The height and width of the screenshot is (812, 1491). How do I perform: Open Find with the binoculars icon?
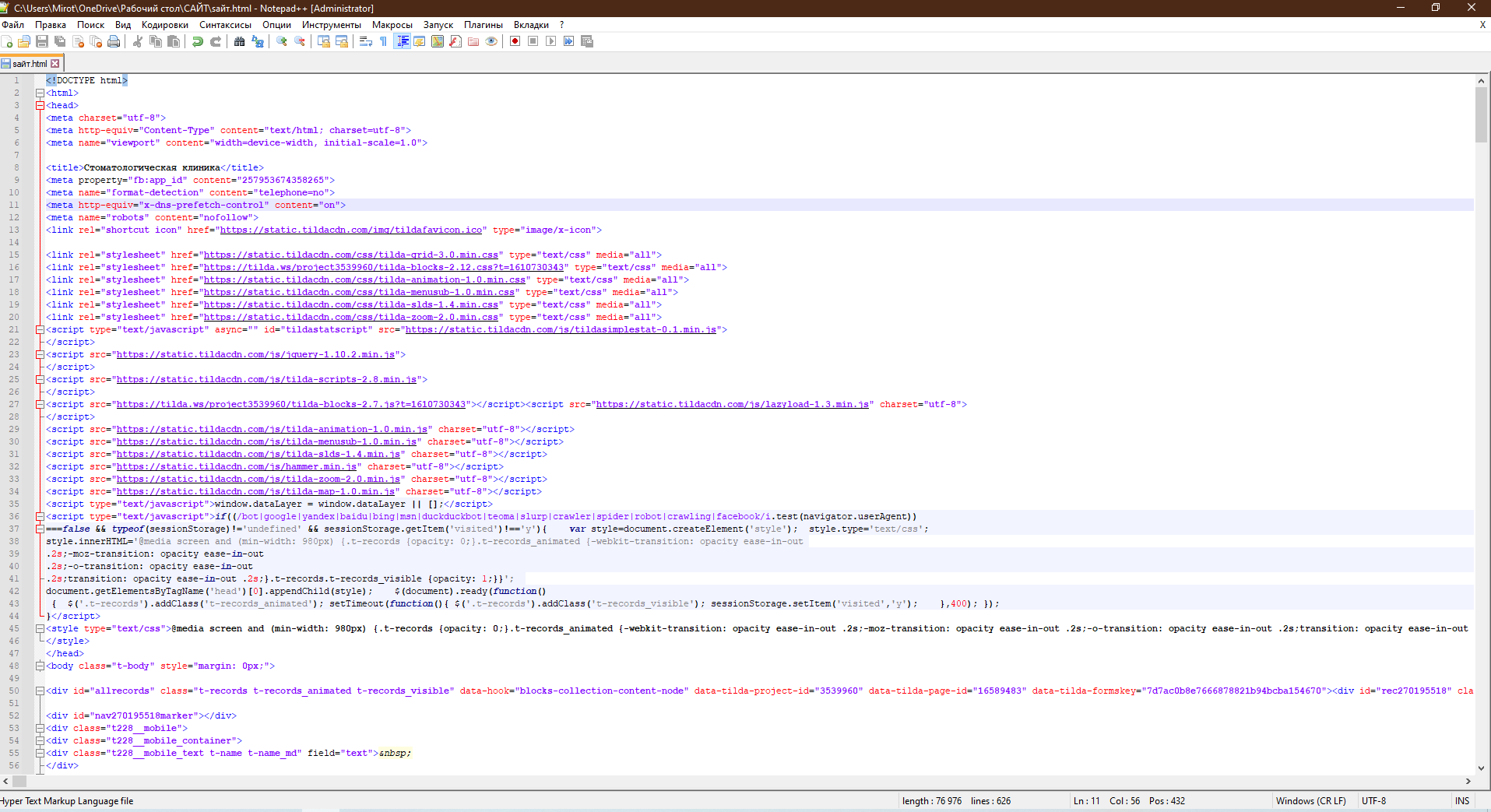pyautogui.click(x=240, y=41)
